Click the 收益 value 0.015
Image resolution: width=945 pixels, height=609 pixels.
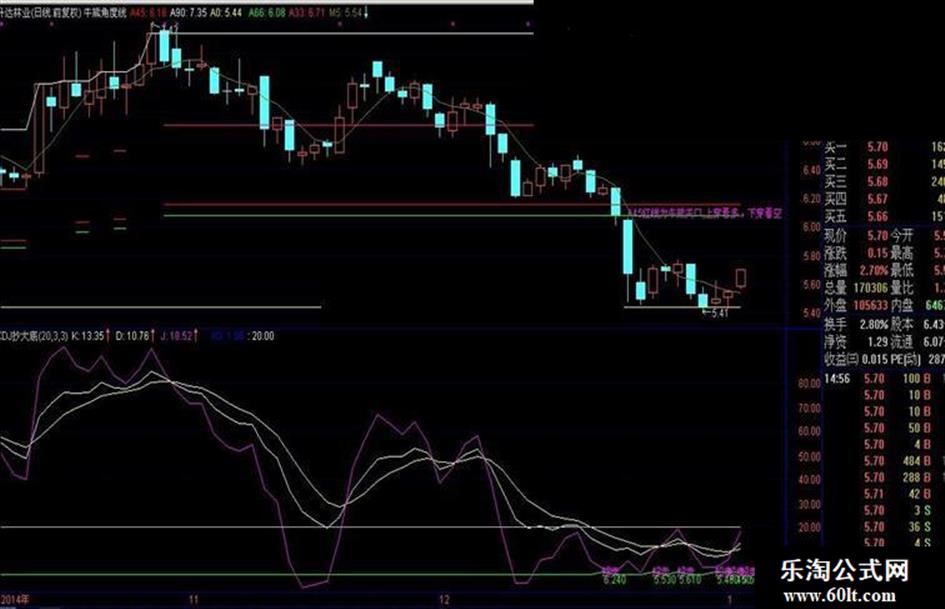tap(874, 359)
